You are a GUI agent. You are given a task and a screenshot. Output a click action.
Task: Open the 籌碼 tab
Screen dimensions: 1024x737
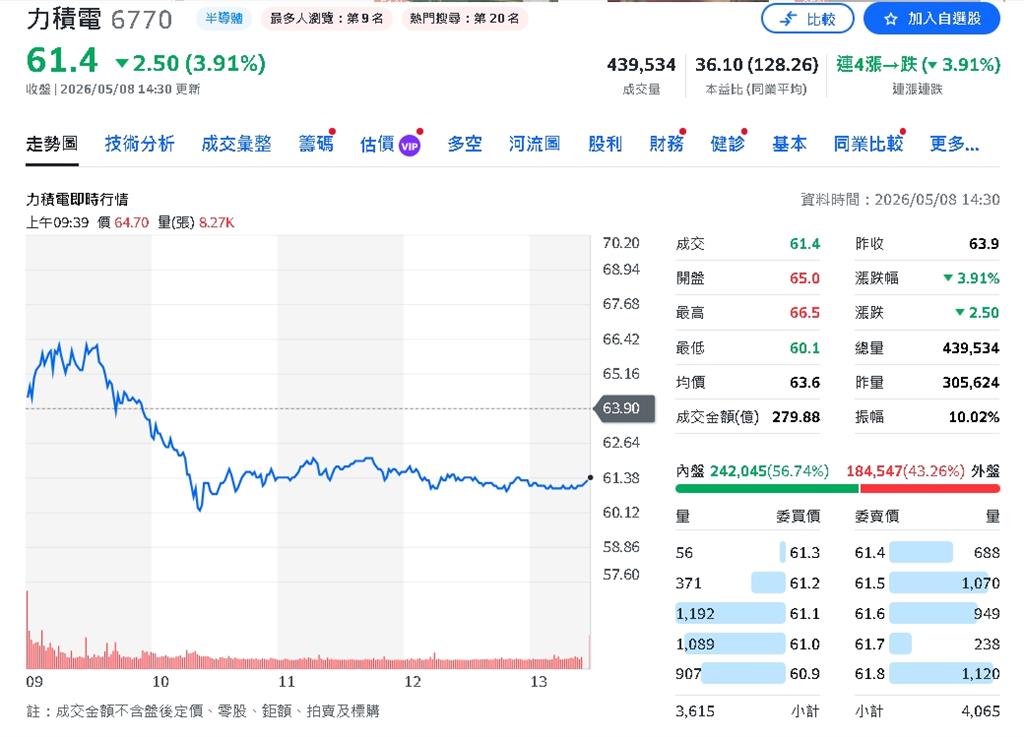click(x=316, y=144)
